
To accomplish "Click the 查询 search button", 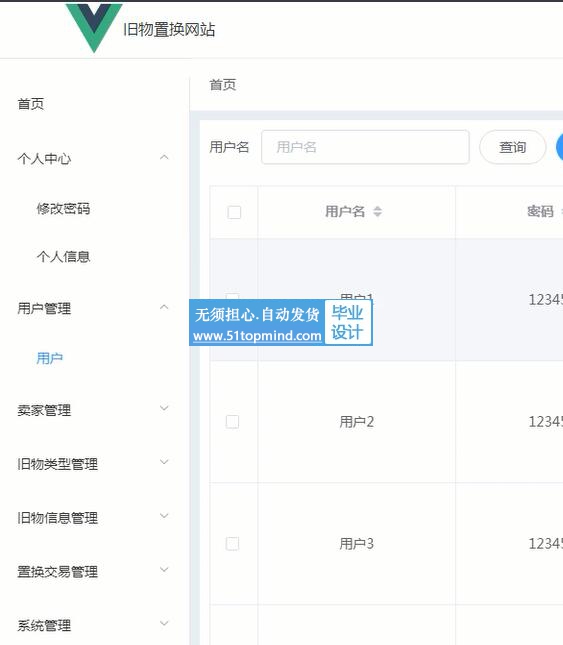I will pos(512,147).
